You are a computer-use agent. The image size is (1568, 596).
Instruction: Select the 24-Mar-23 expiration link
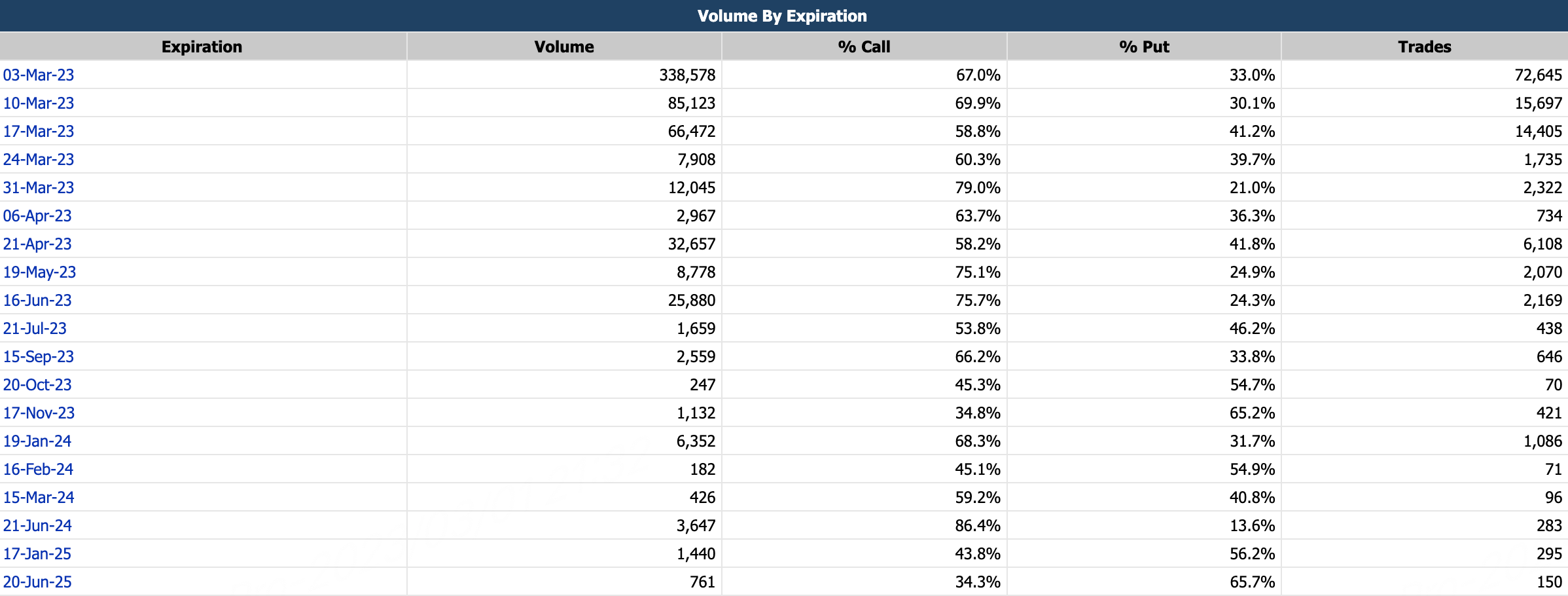(39, 160)
